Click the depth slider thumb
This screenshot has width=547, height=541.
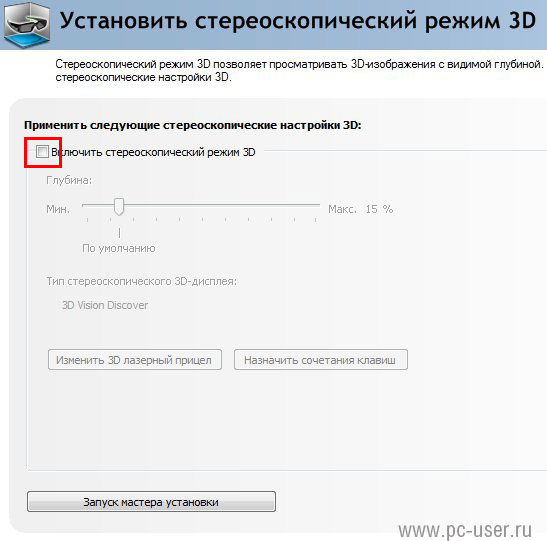[x=119, y=206]
